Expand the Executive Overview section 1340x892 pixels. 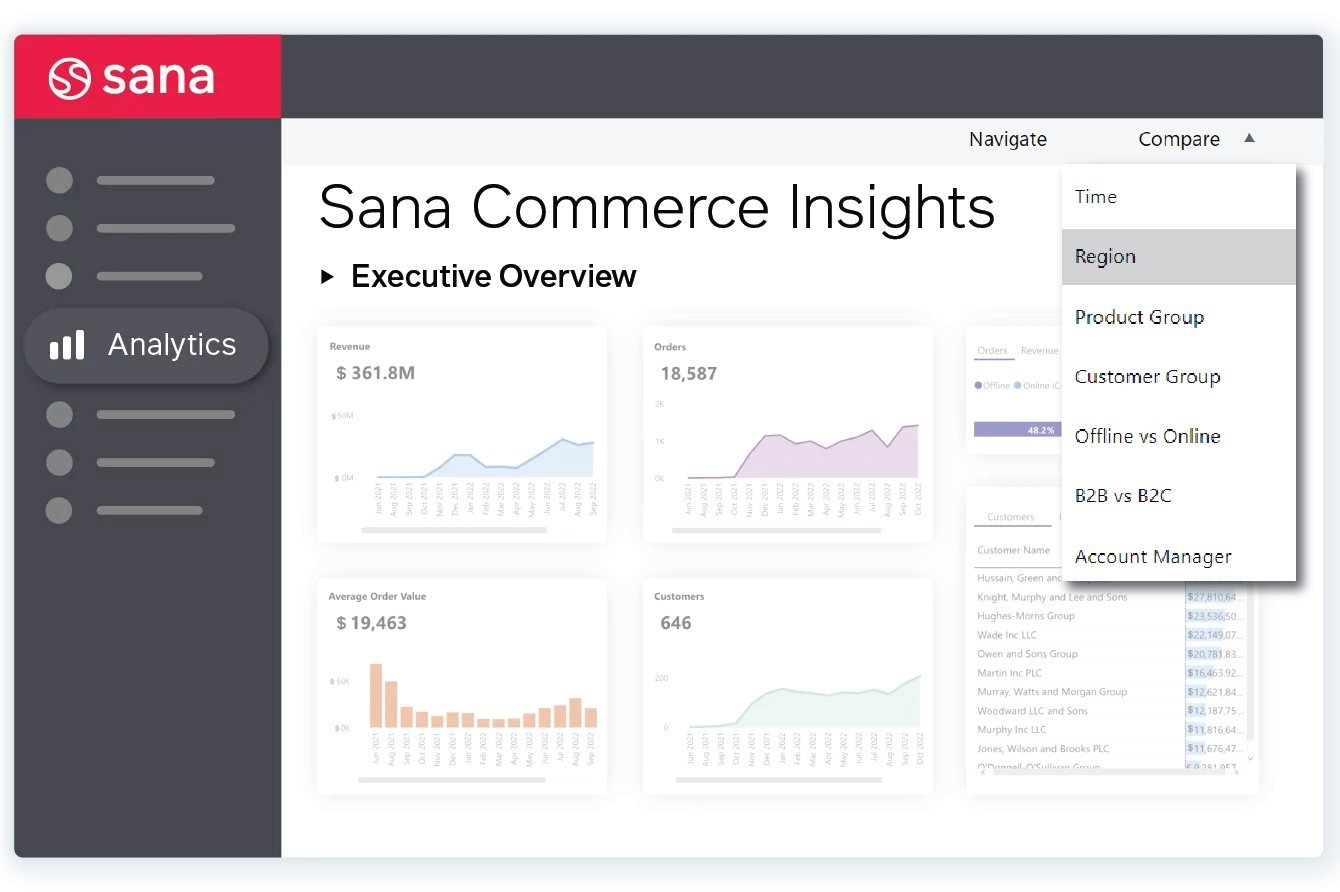click(x=329, y=277)
